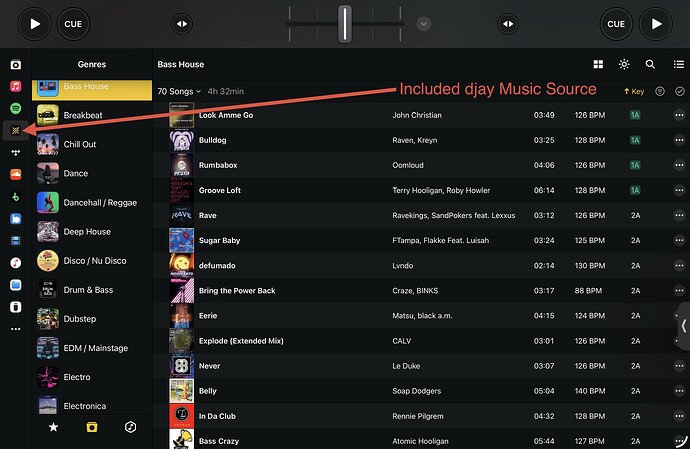This screenshot has height=449, width=690.
Task: Select the Dancehall / Reggae genre
Action: [x=92, y=202]
